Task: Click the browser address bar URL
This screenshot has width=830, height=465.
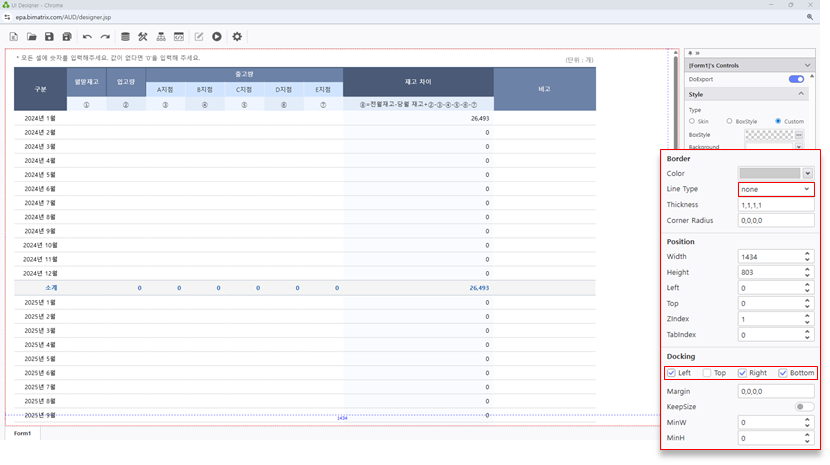Action: [x=64, y=17]
